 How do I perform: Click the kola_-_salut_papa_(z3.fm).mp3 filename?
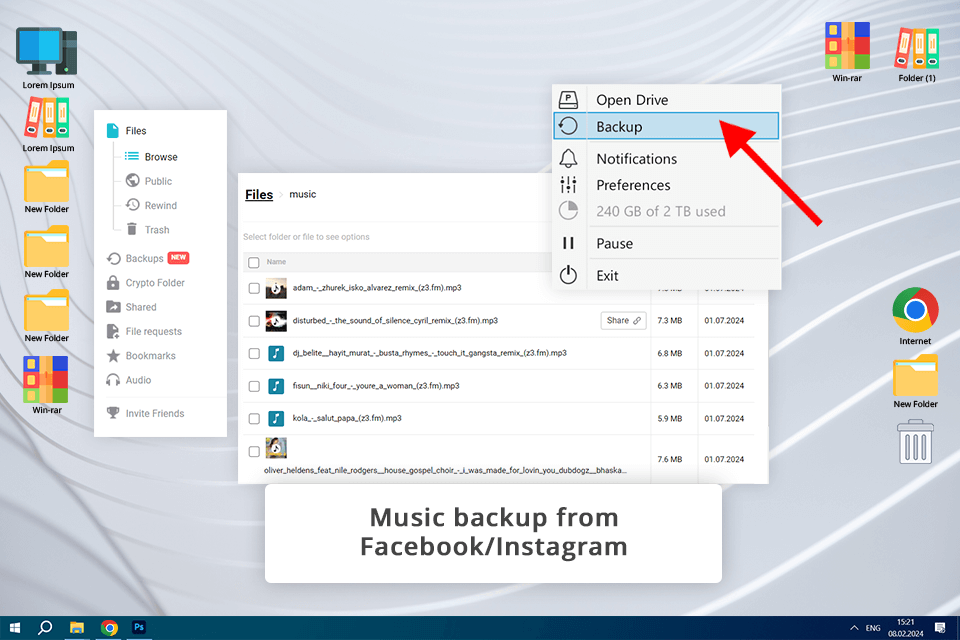347,418
